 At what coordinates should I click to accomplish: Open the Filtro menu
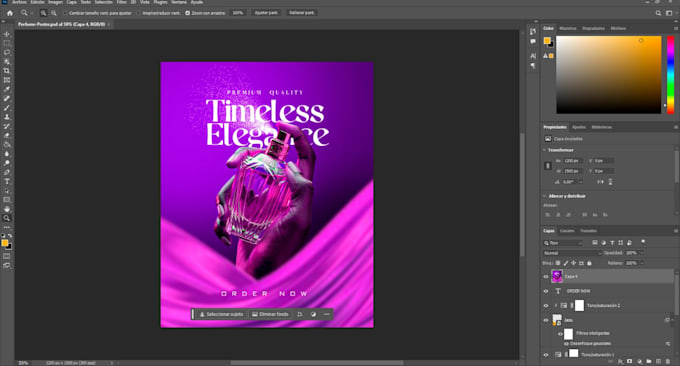pyautogui.click(x=122, y=2)
